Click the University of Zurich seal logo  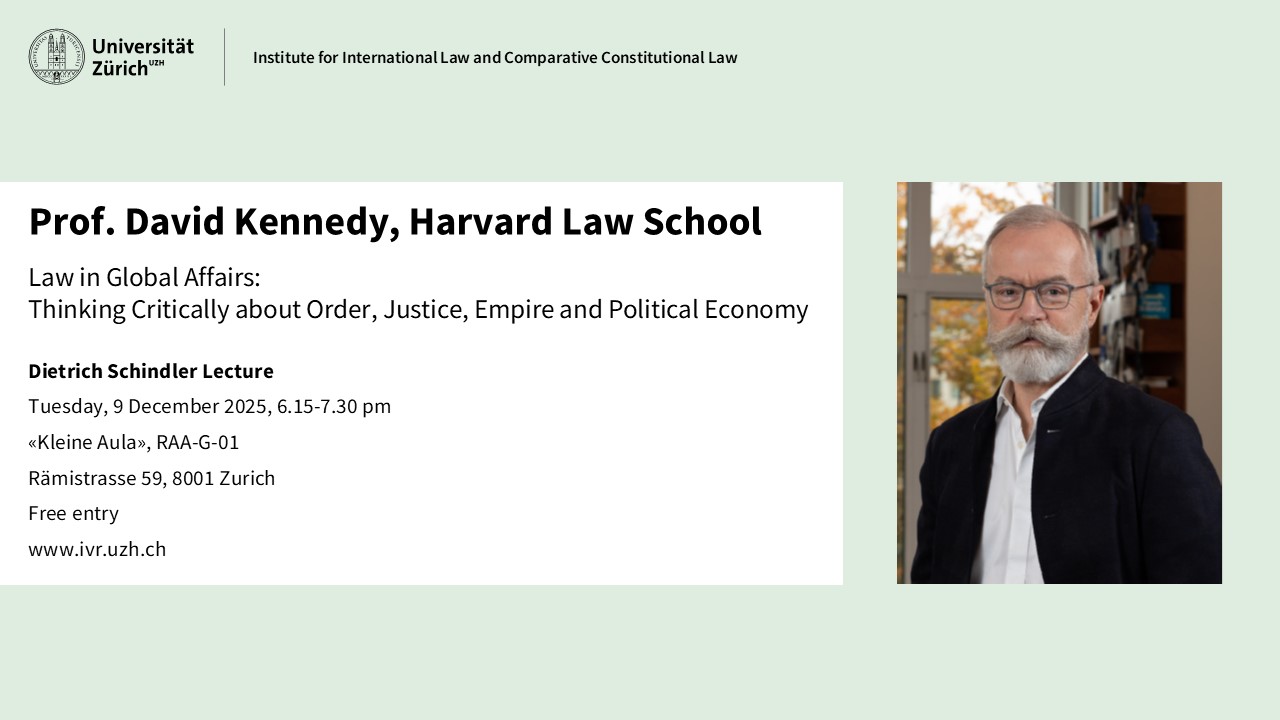[56, 57]
